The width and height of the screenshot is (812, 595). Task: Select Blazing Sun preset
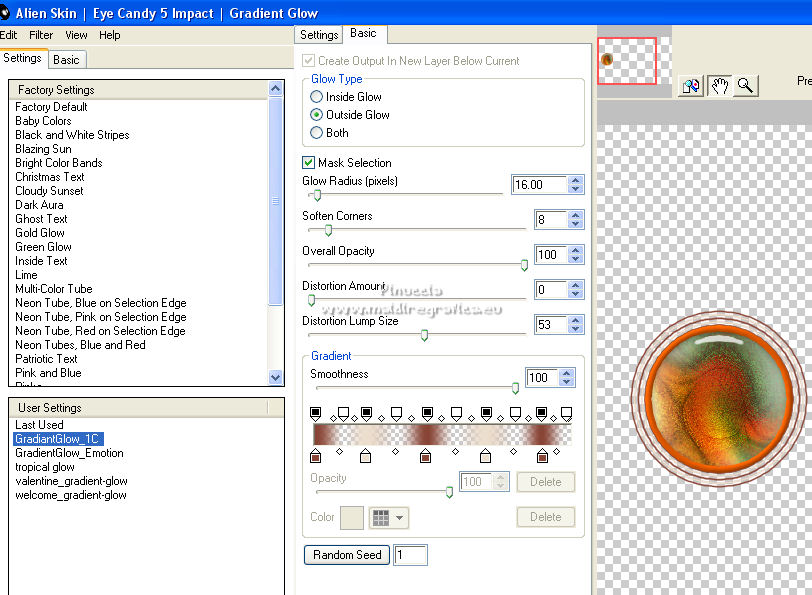tap(44, 149)
